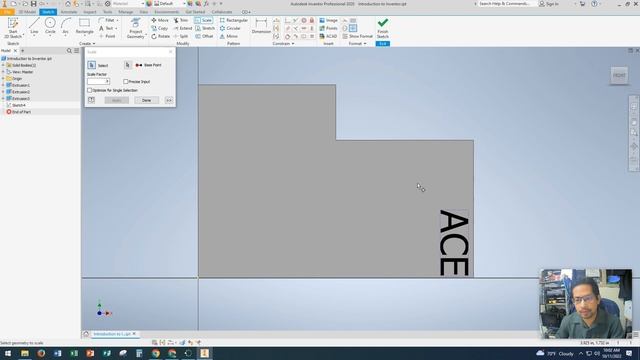Click Finish Sketch green checkmark
Screen dimensions: 640x360
(x=382, y=28)
